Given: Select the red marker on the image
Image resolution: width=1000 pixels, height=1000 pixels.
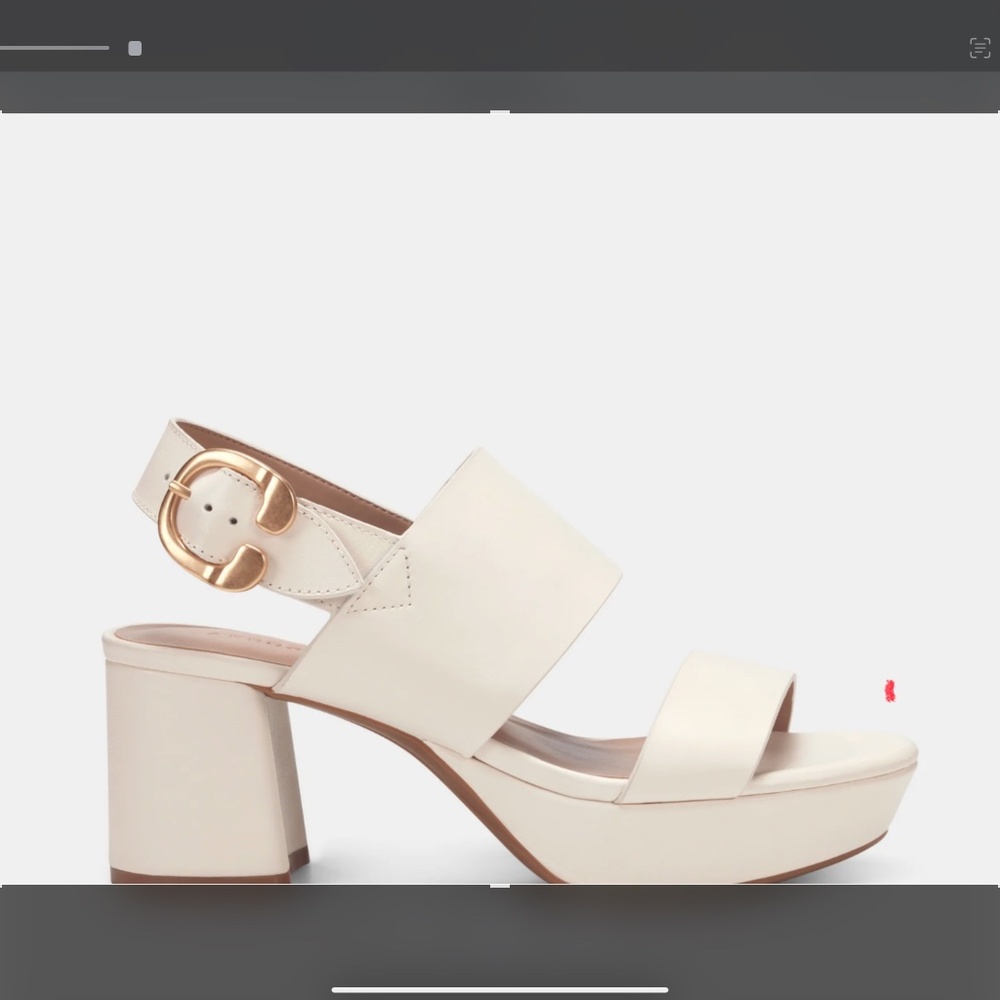Looking at the screenshot, I should point(890,691).
